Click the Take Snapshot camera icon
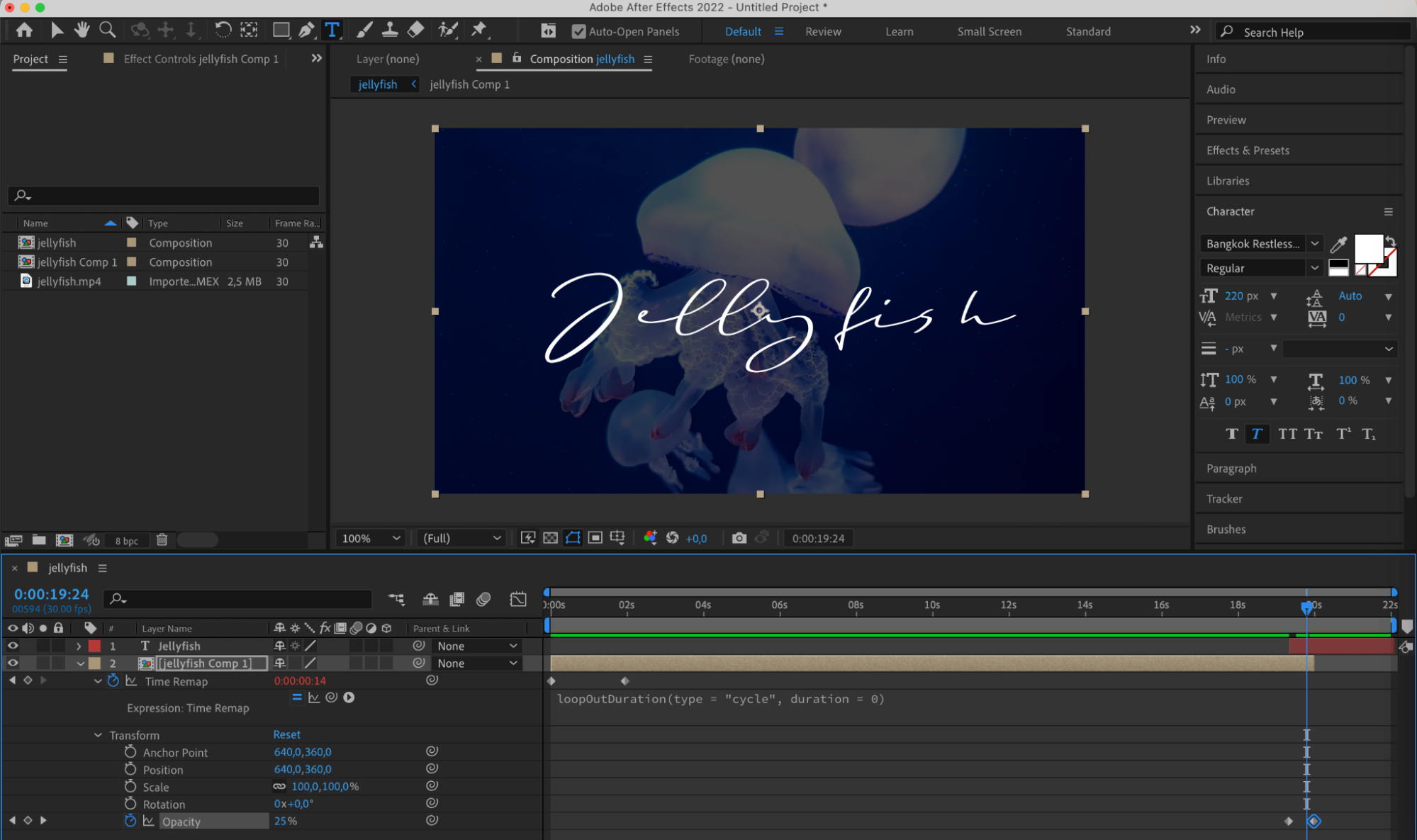The image size is (1417, 840). pos(739,538)
